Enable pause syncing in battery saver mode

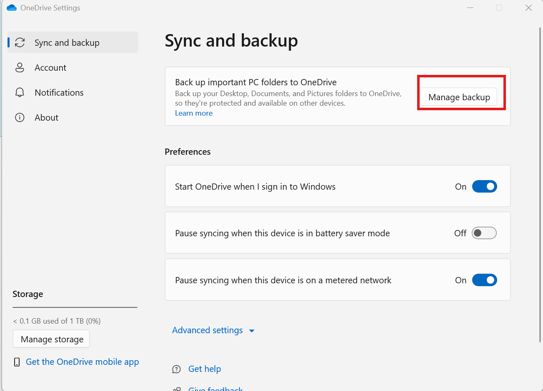484,233
